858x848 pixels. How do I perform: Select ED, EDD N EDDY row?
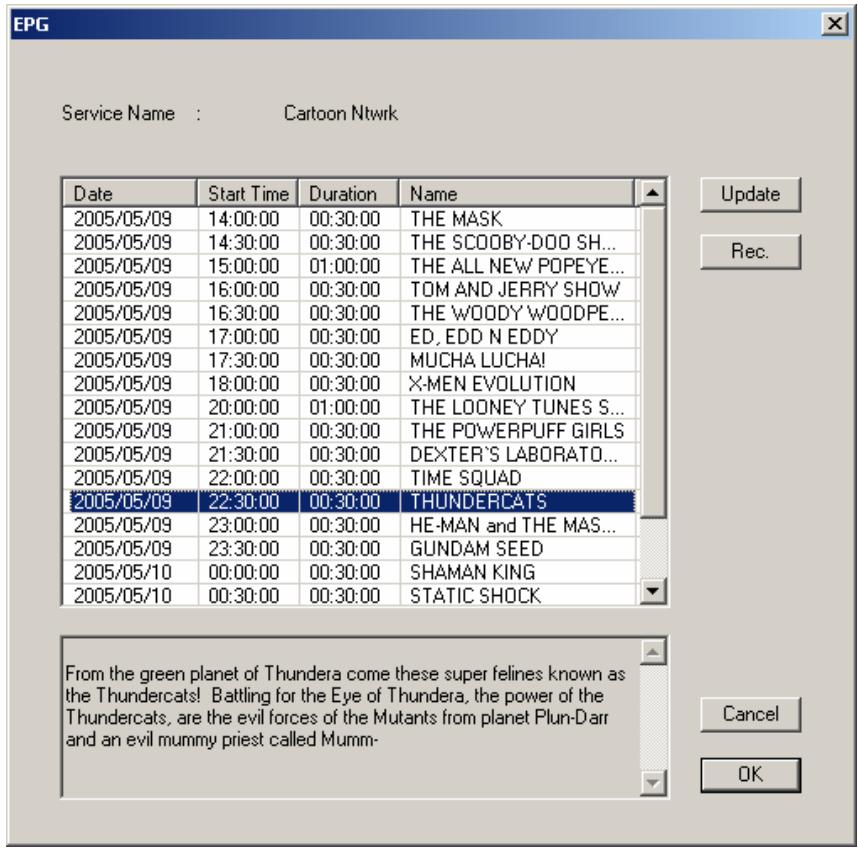click(x=350, y=336)
